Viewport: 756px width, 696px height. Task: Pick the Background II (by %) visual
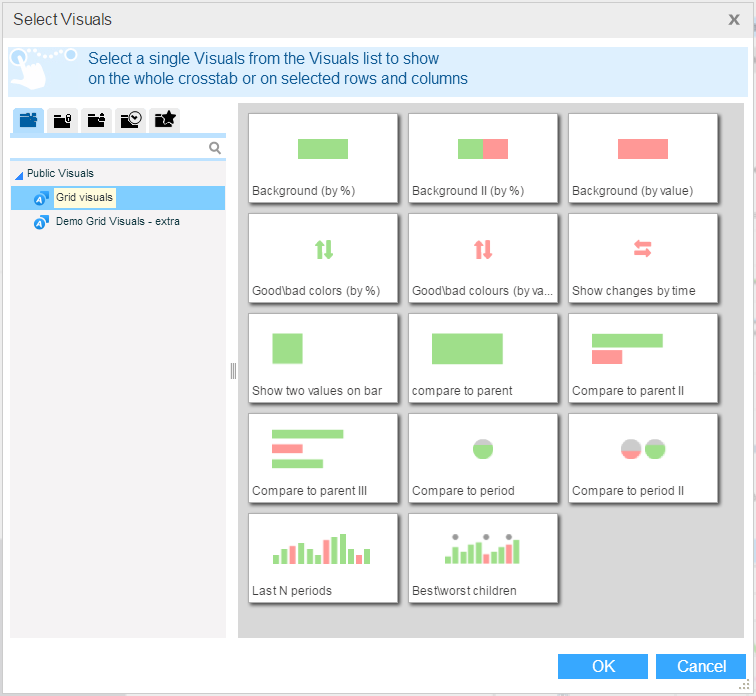483,158
